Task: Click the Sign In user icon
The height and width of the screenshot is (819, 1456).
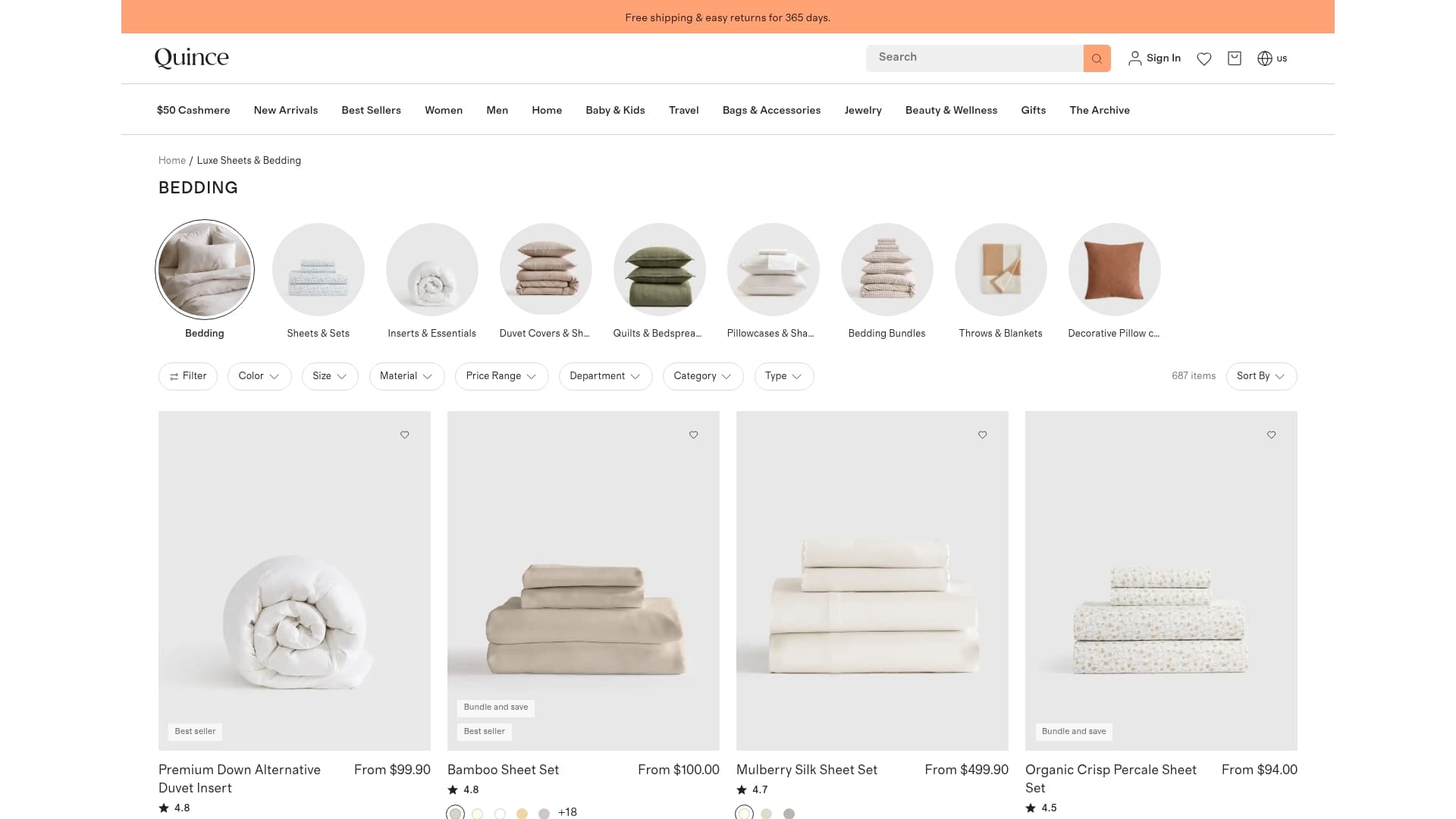Action: (1135, 58)
